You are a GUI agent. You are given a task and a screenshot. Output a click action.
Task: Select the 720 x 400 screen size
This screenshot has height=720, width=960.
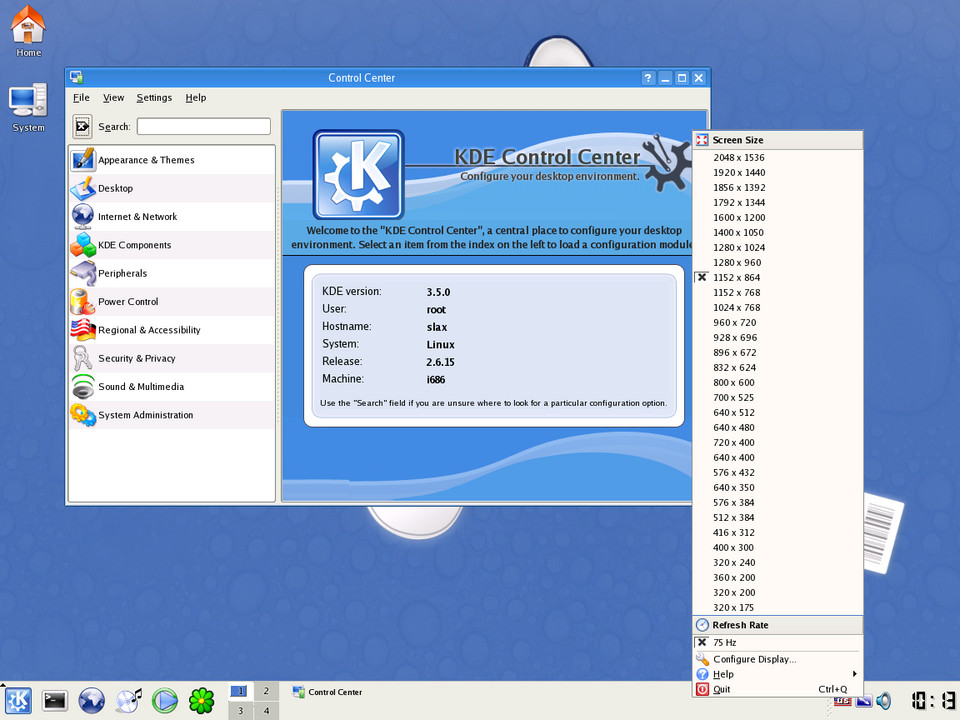coord(778,443)
